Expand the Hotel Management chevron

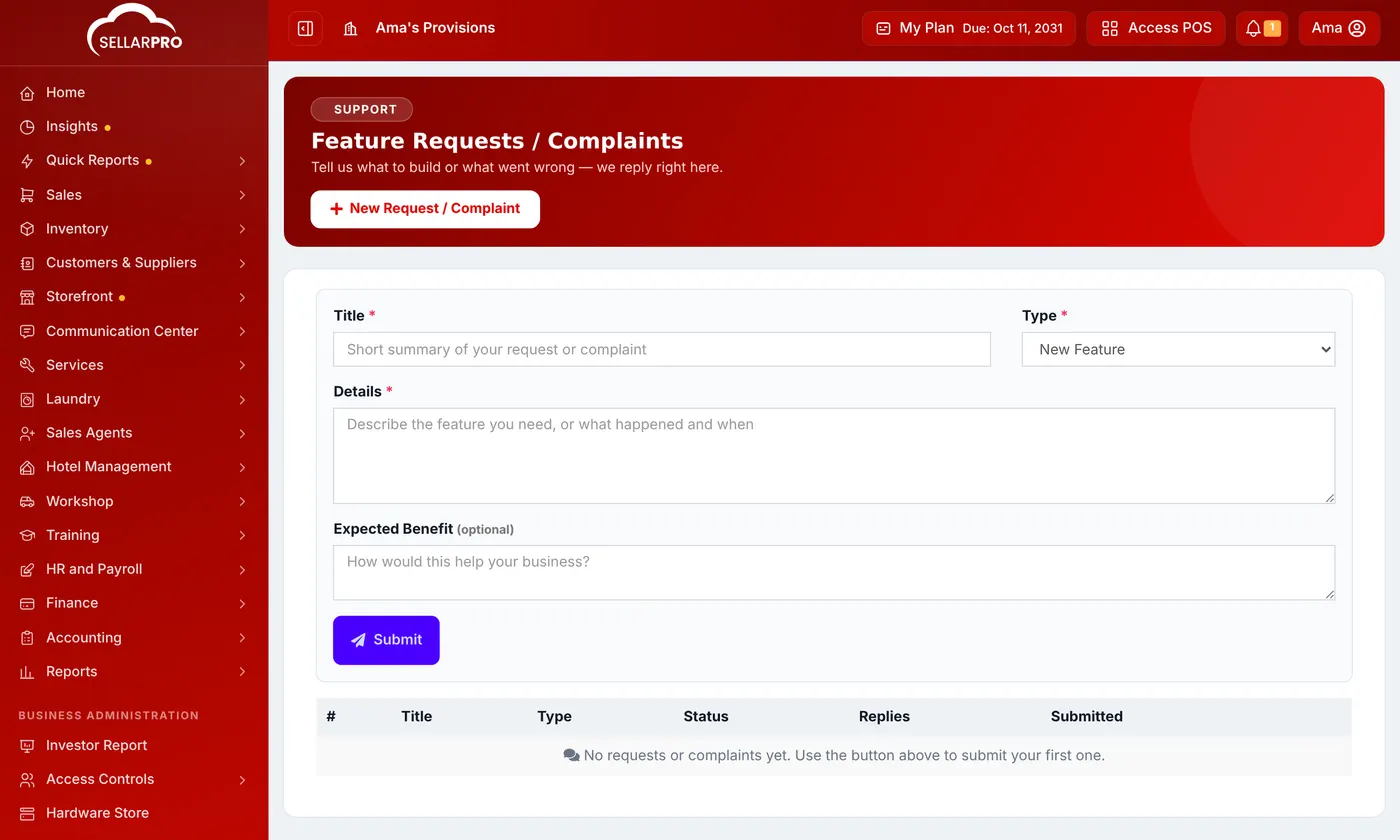click(x=242, y=467)
